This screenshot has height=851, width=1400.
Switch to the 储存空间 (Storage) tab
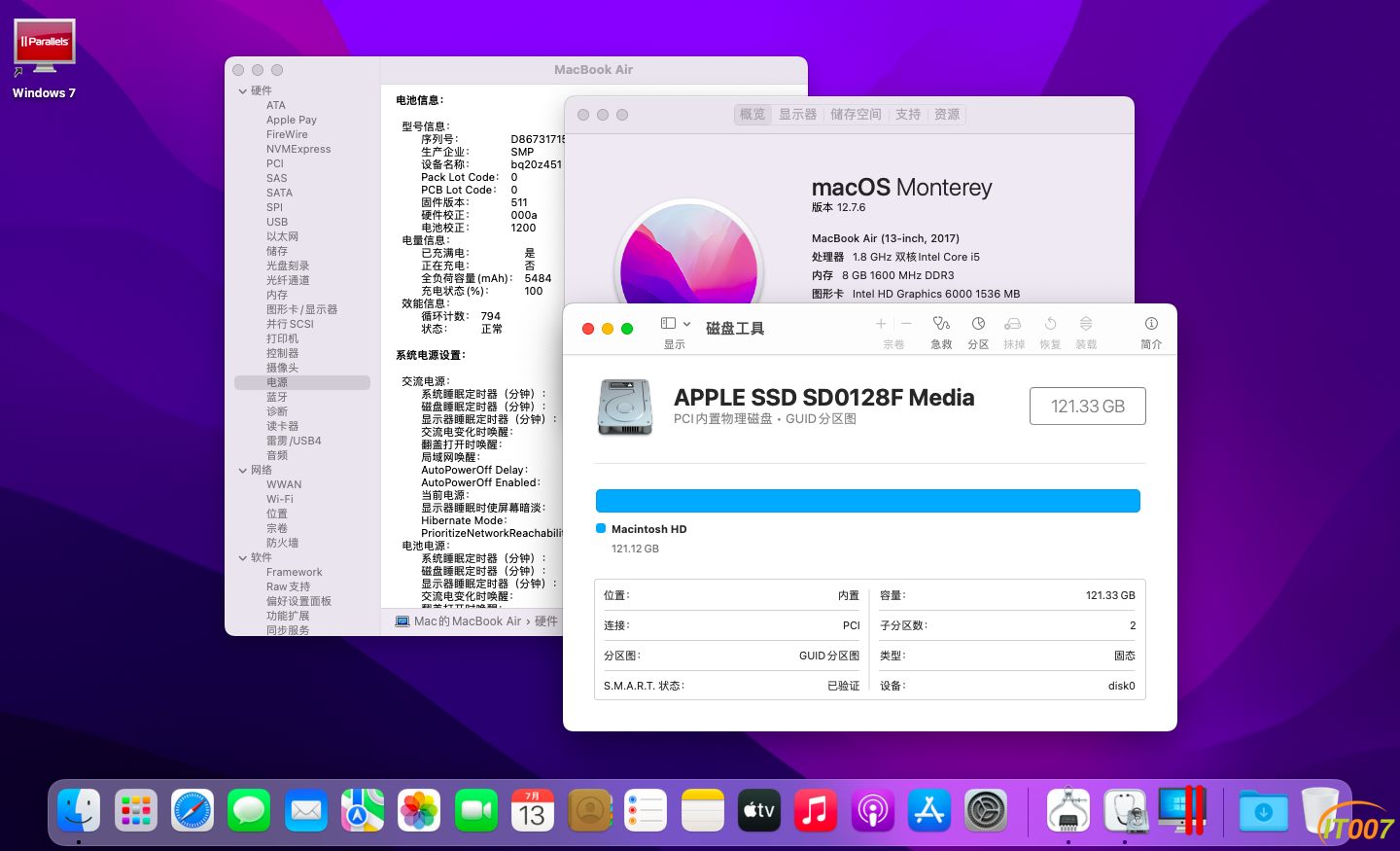pos(856,115)
